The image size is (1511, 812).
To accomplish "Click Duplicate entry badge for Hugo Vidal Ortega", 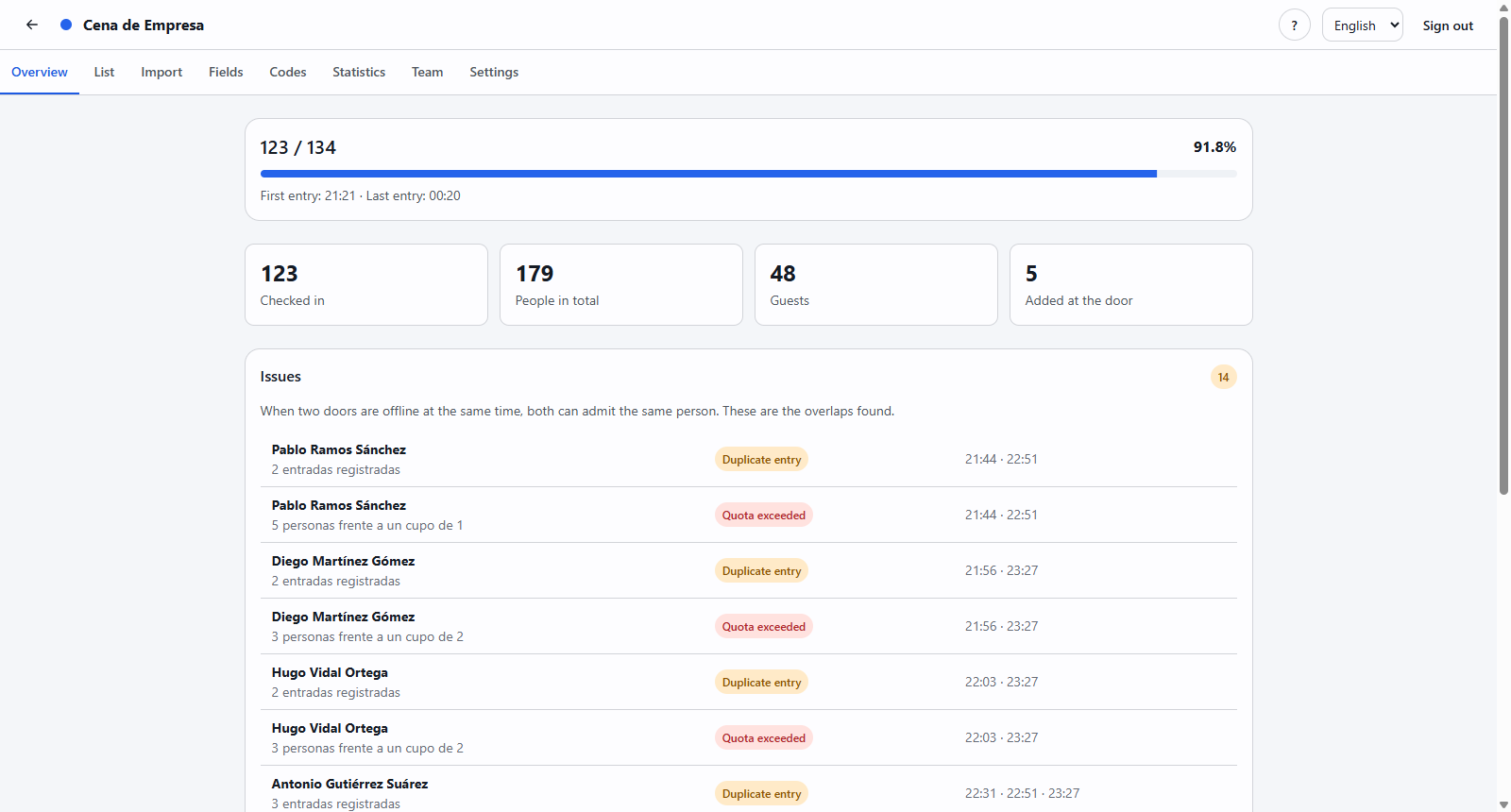I will click(761, 682).
